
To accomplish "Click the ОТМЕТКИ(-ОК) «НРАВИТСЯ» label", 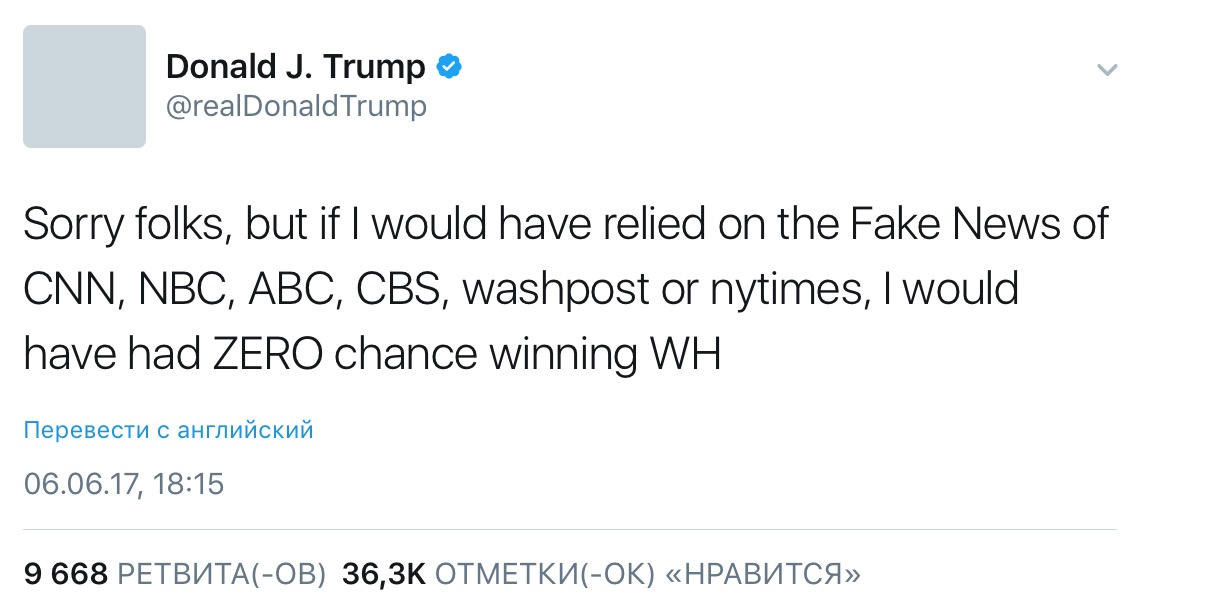I will (649, 574).
